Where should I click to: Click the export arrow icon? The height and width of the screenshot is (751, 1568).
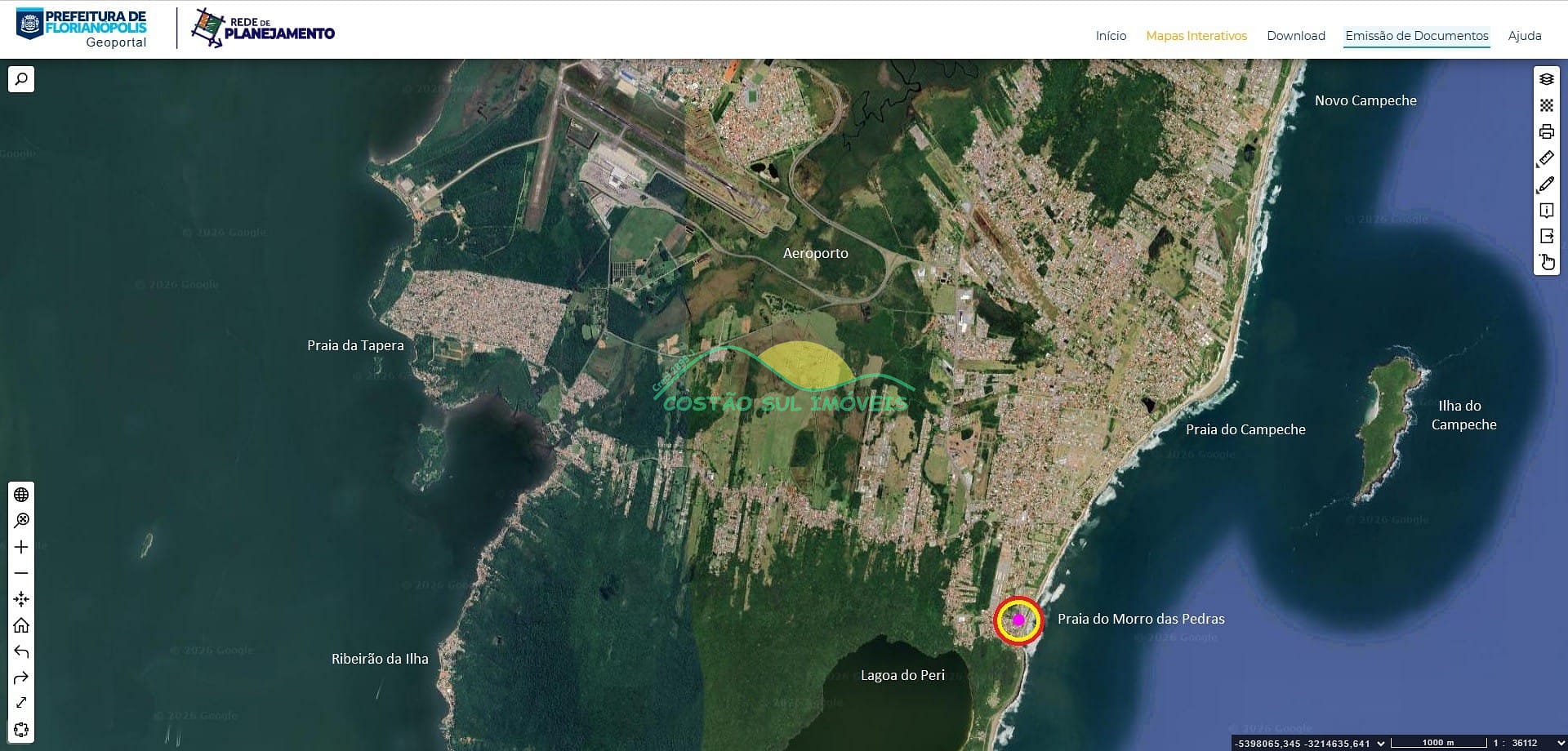click(1546, 237)
